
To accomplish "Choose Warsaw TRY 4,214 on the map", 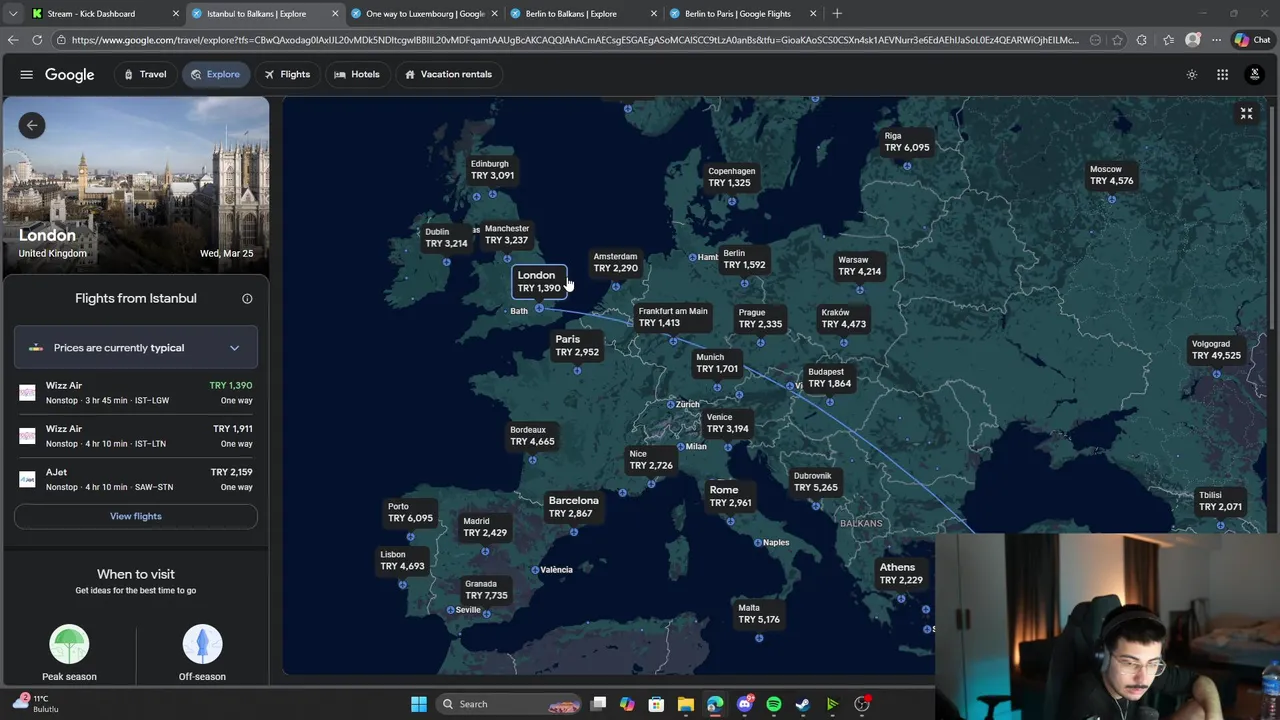I will pyautogui.click(x=859, y=266).
